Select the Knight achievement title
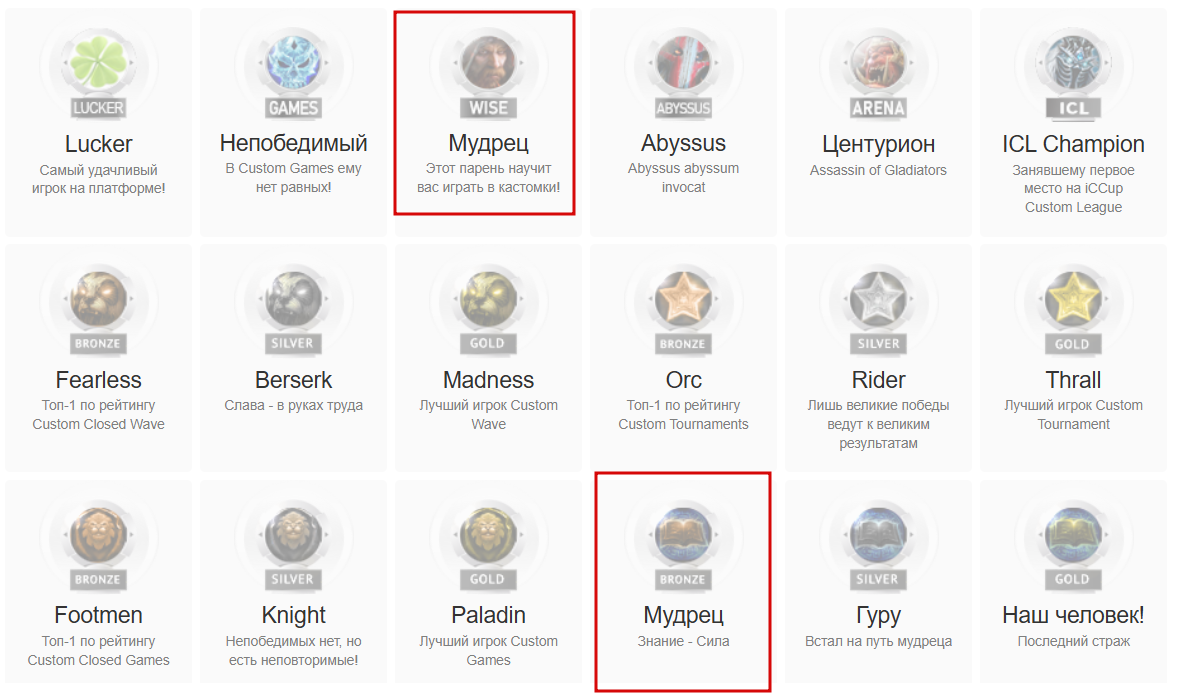Viewport: 1177px width, 693px height. (293, 616)
